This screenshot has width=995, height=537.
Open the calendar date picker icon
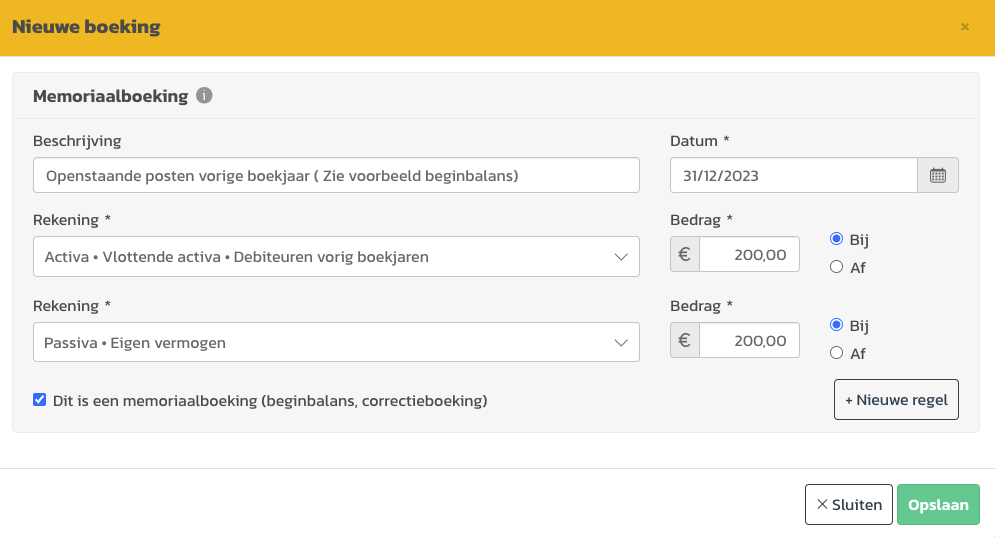point(938,175)
